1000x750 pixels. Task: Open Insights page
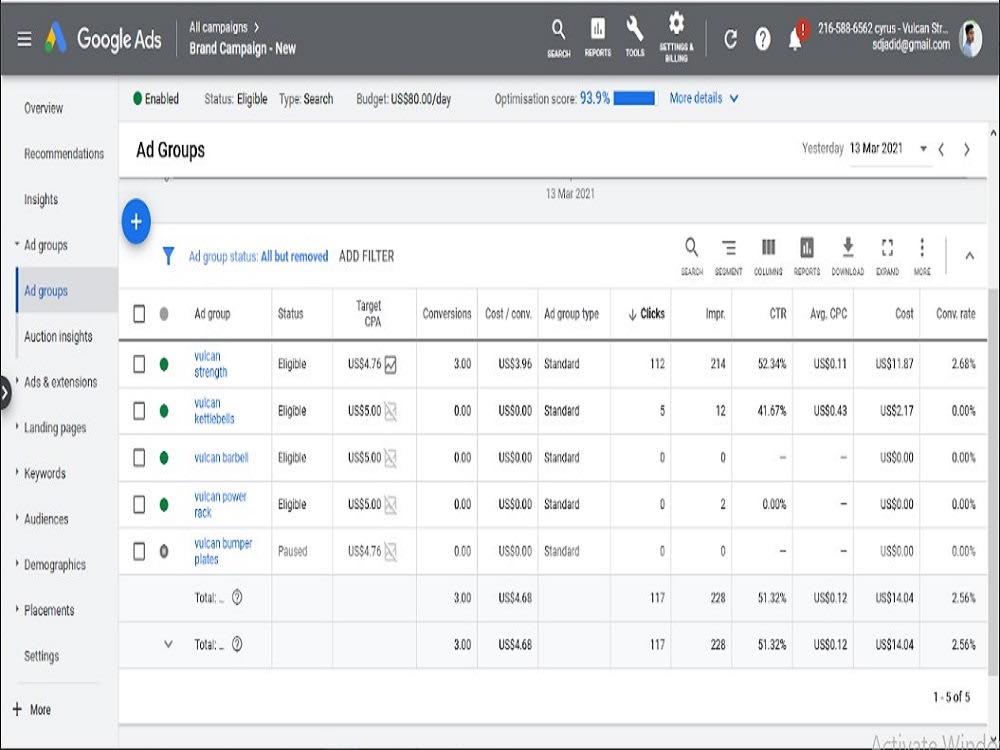pyautogui.click(x=41, y=200)
